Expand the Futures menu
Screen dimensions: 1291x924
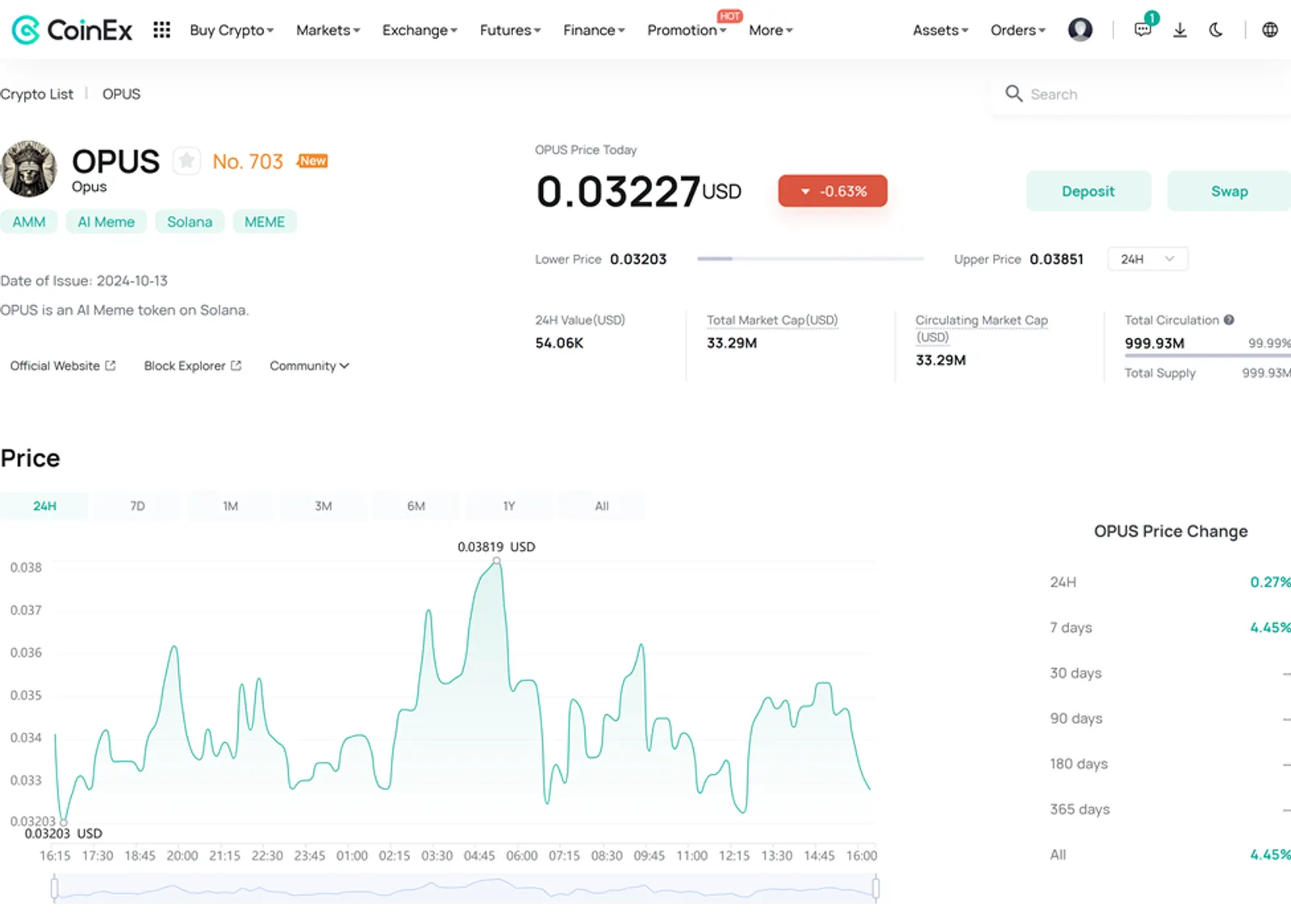[510, 30]
